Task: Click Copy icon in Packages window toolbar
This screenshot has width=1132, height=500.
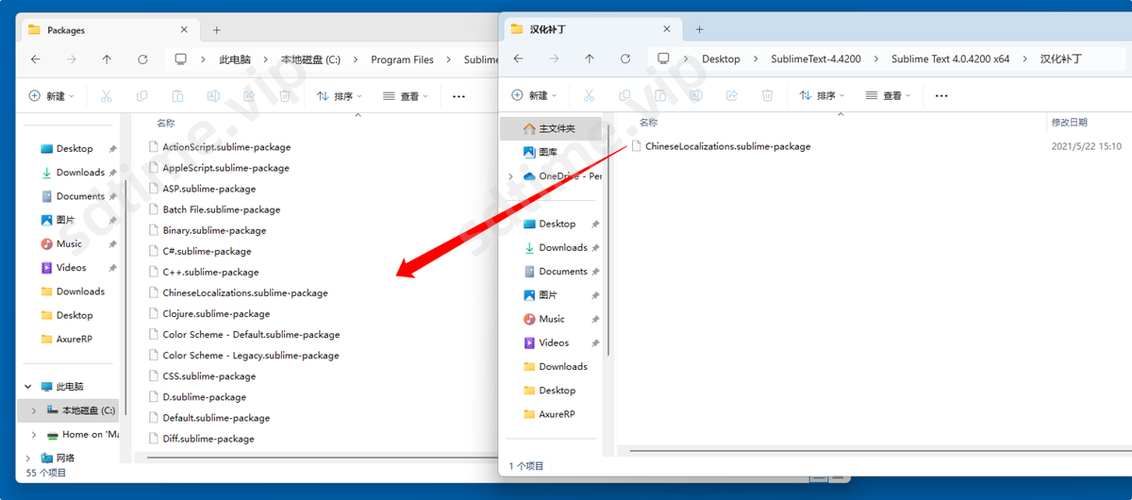Action: point(142,96)
